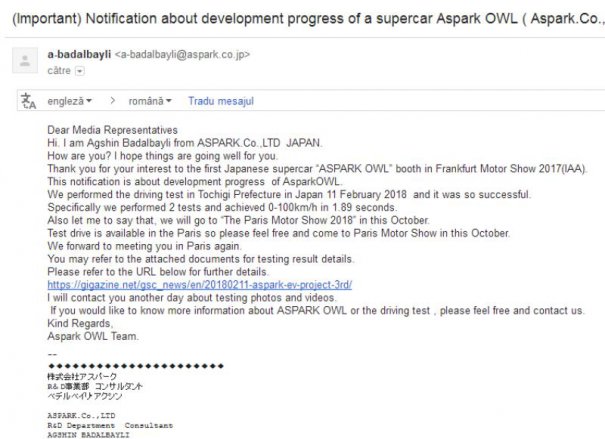Click the line 'This notification is about development progress'
Screen dimensions: 605x439
[195, 182]
